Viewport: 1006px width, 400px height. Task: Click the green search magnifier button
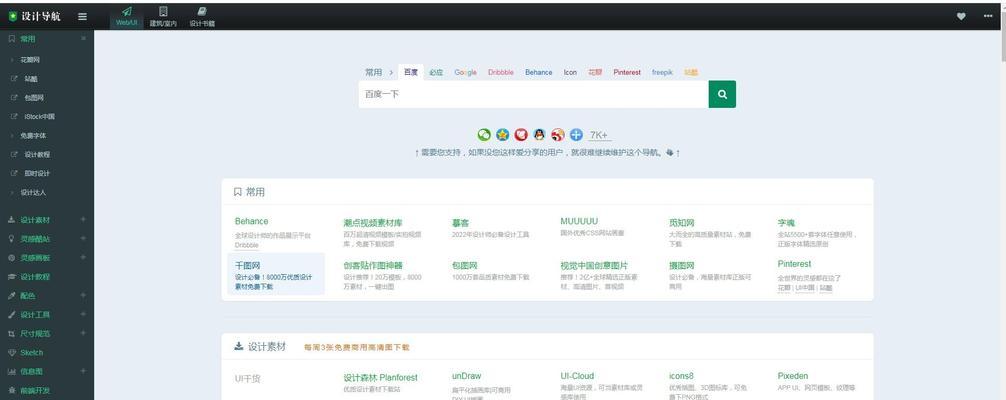722,94
